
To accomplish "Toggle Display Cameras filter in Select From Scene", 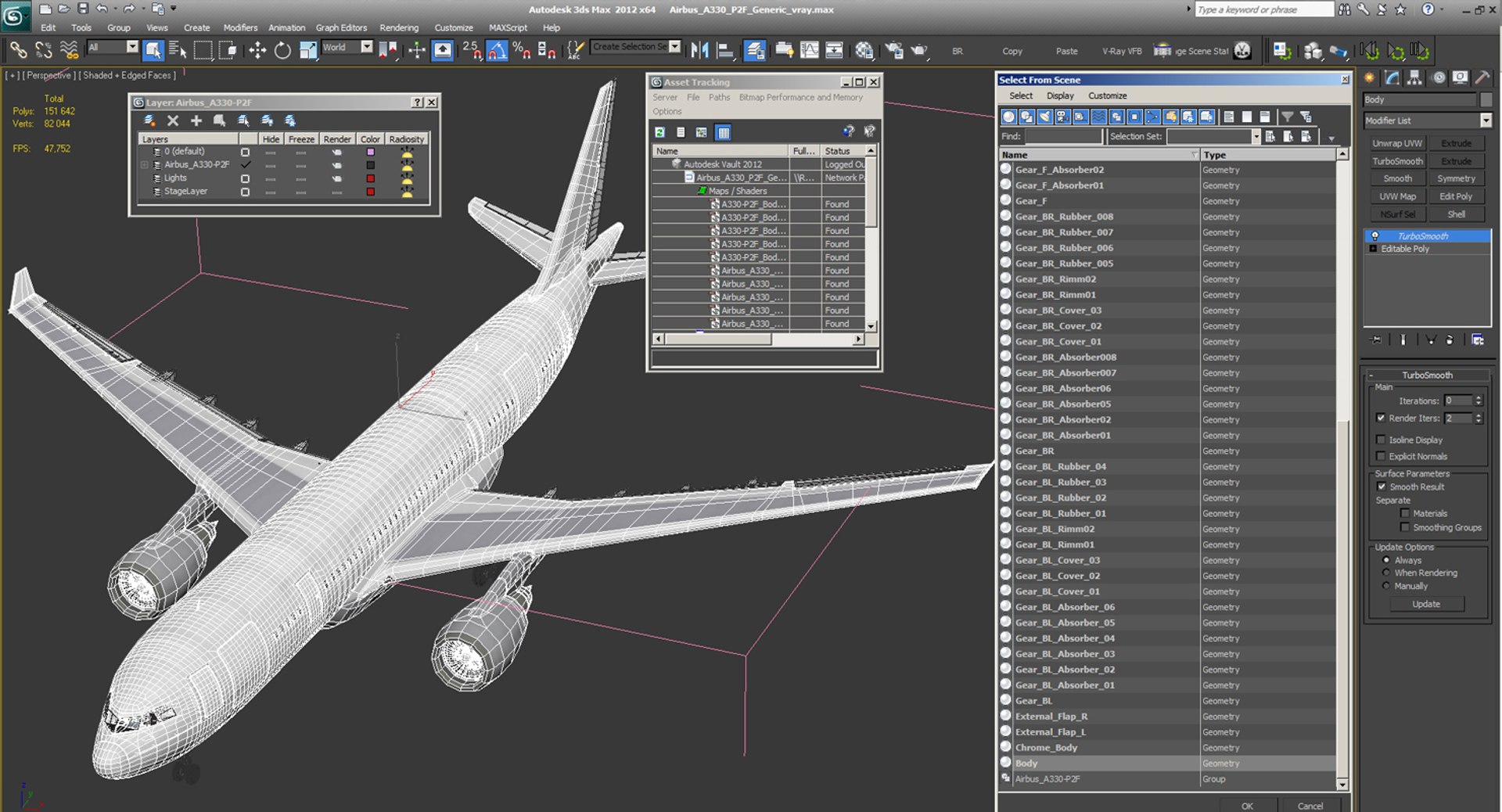I will (1062, 117).
